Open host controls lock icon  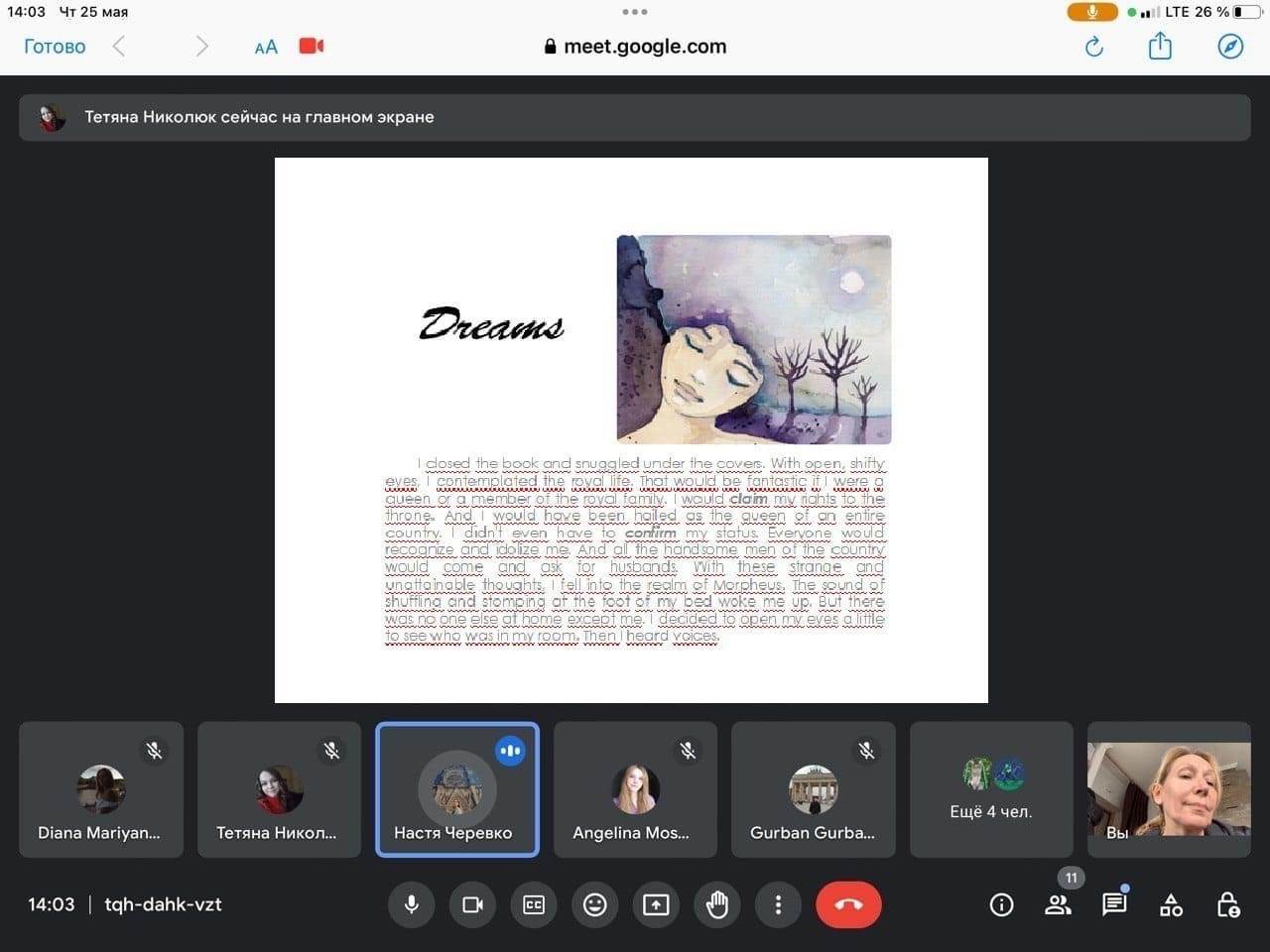(x=1227, y=903)
